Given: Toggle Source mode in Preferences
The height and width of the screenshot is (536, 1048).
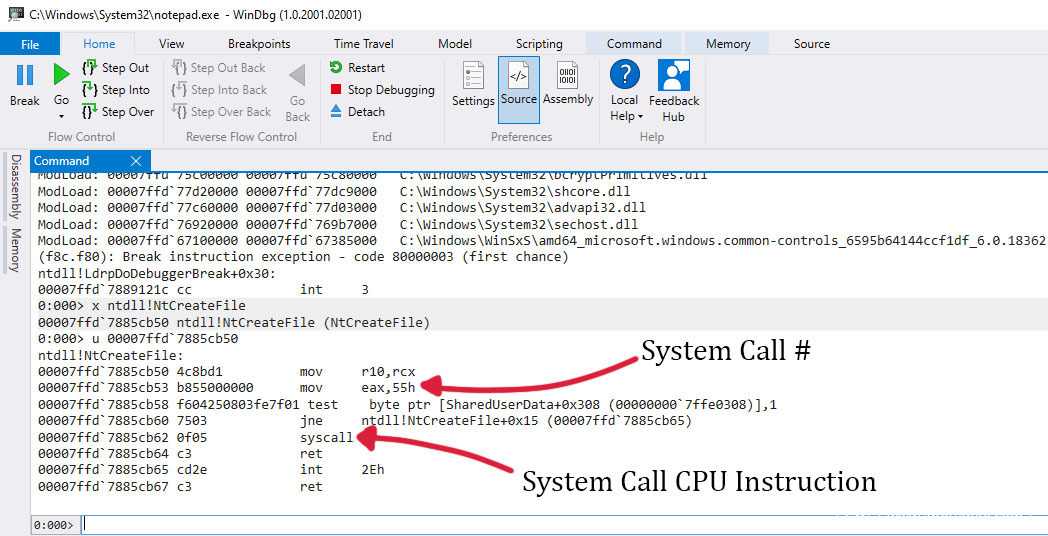Looking at the screenshot, I should click(519, 83).
